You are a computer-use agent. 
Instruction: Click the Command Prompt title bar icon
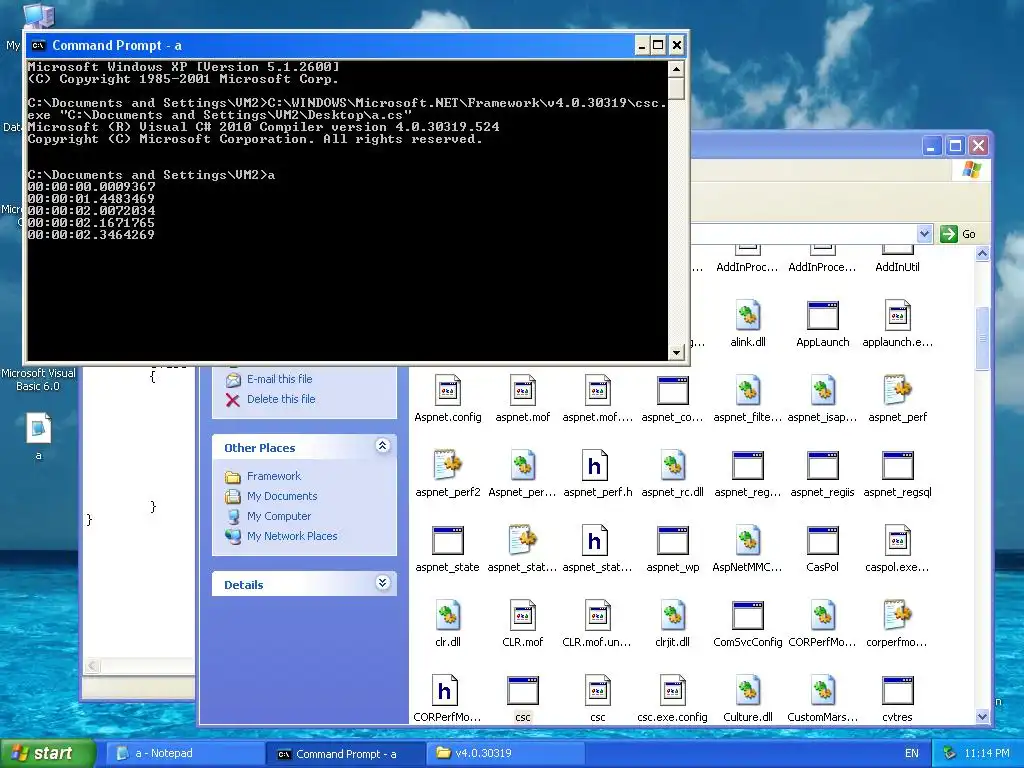pos(38,45)
